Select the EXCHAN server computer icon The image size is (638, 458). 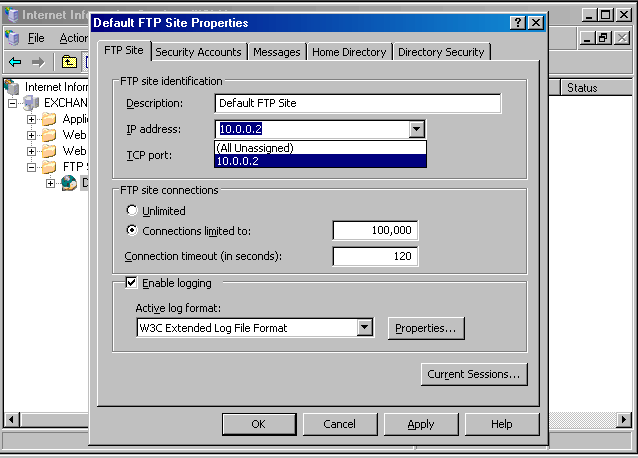coord(32,103)
